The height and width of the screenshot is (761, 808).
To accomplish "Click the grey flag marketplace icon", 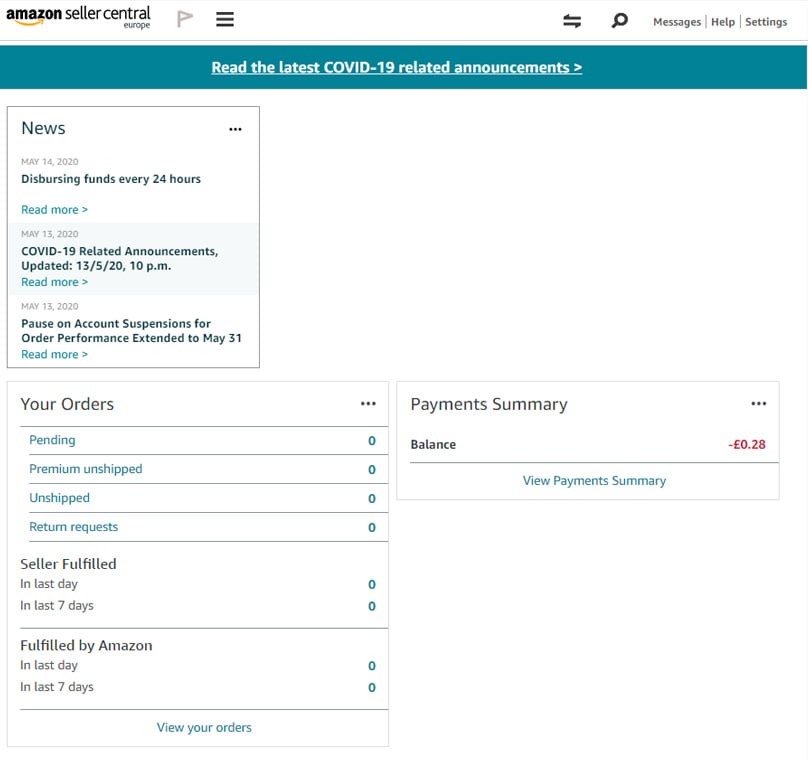I will (185, 19).
